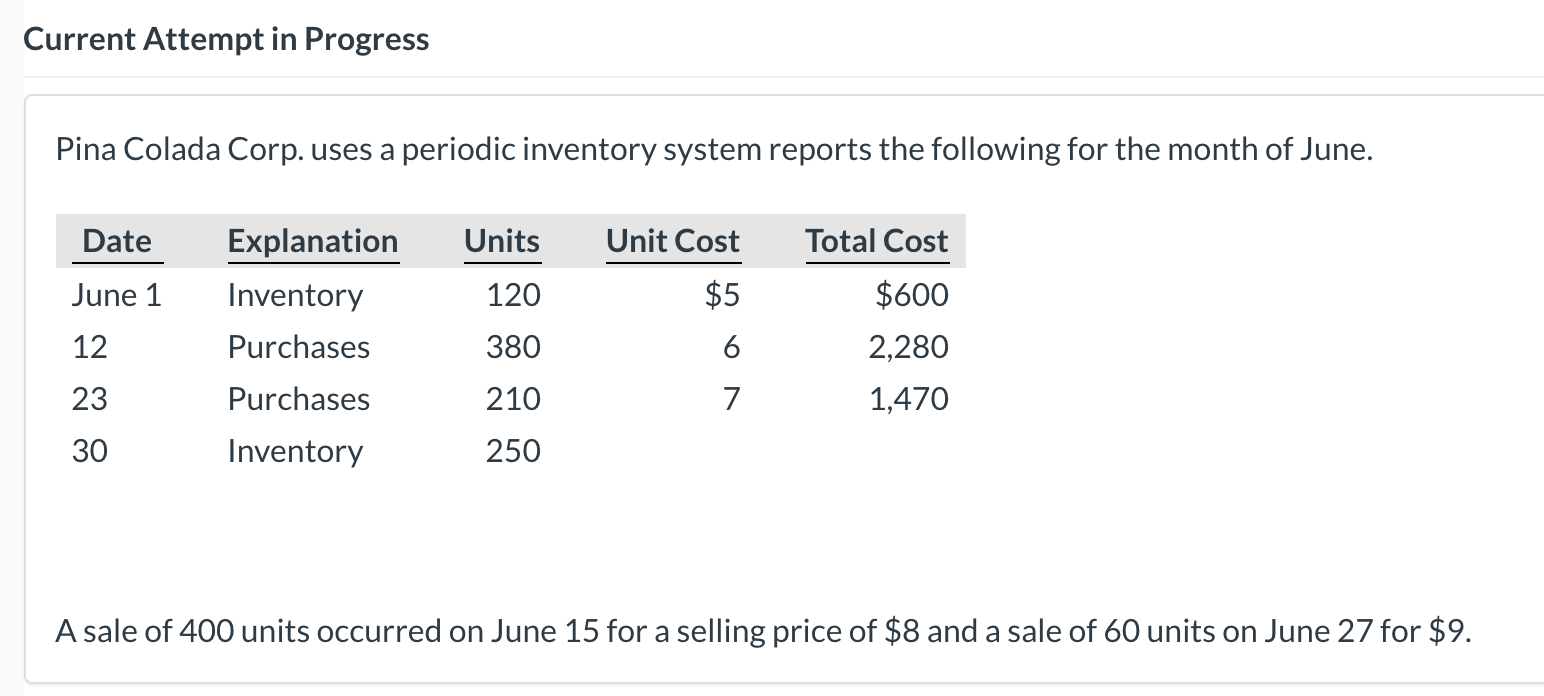
Task: Select the Date column header
Action: tap(117, 241)
